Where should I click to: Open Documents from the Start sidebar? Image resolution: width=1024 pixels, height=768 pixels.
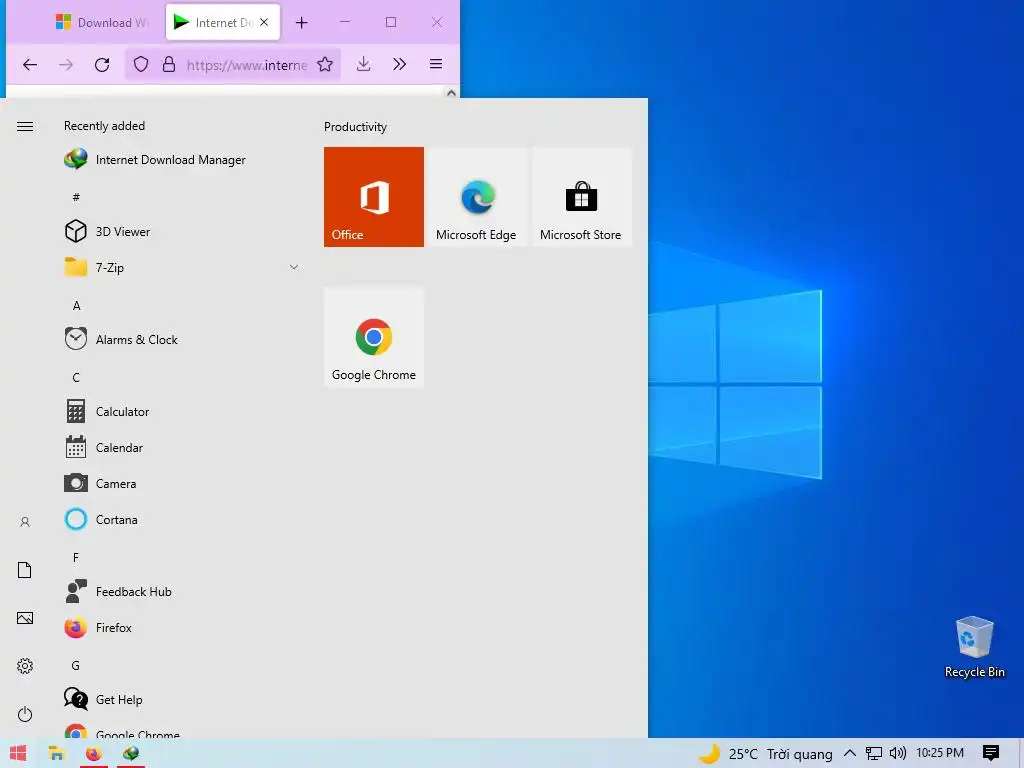pos(25,569)
